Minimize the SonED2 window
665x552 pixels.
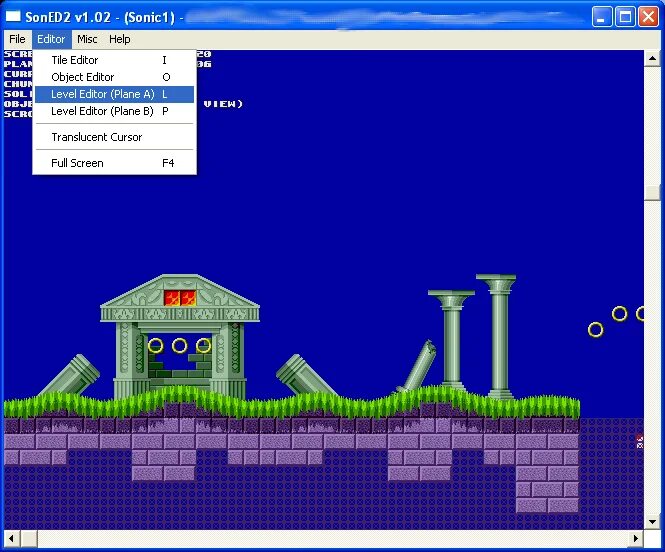(601, 17)
